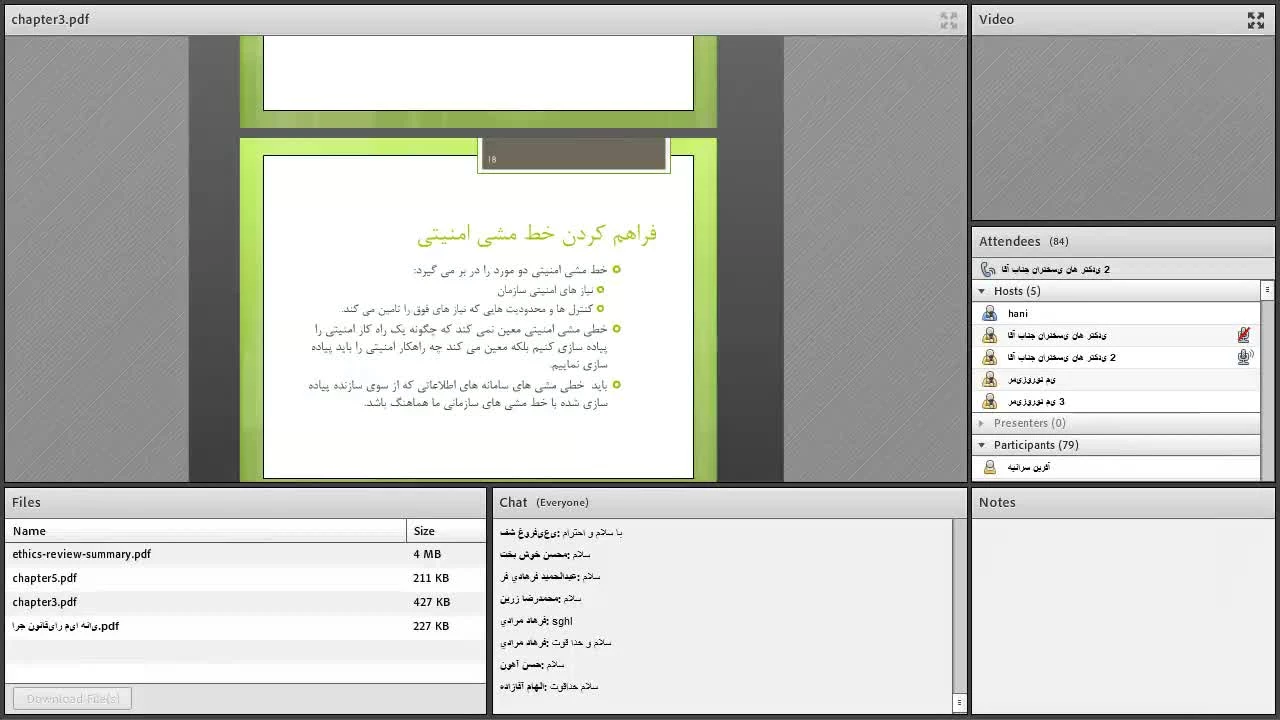Click the Chat pod bottom scroll icon
The image size is (1280, 720).
[x=959, y=703]
